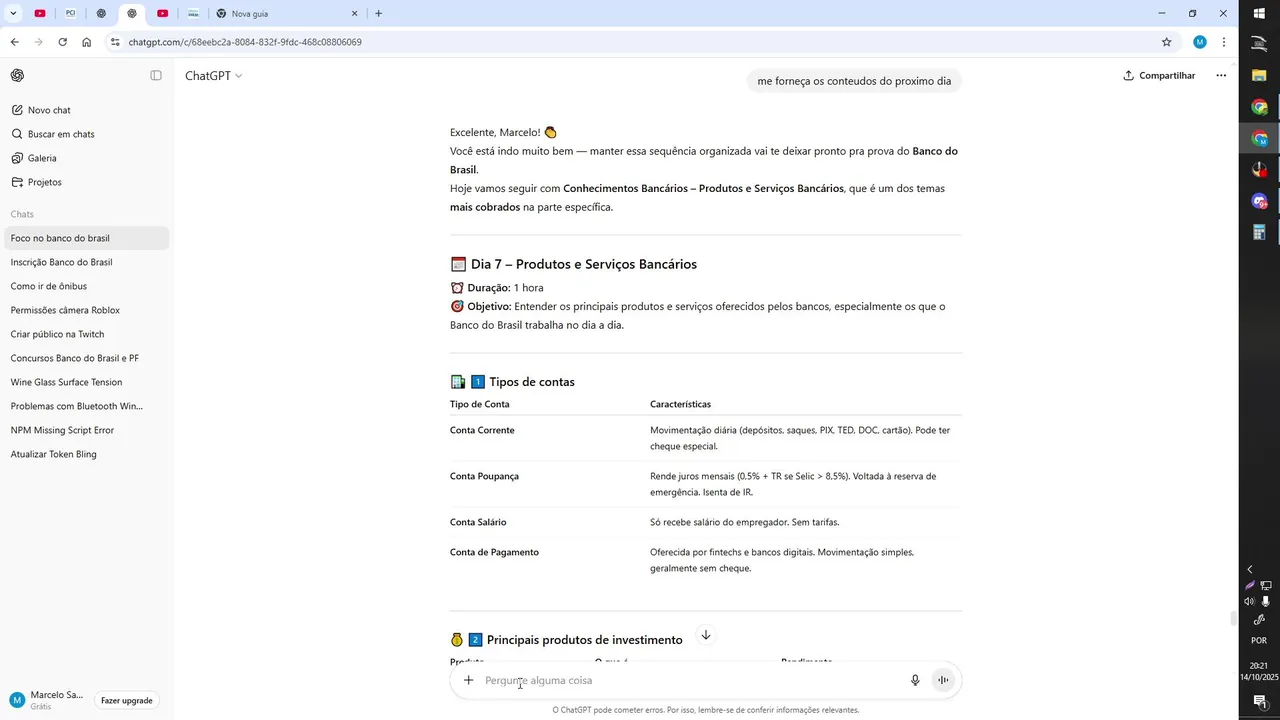Viewport: 1280px width, 720px height.
Task: Open the three-dots conversation options menu
Action: [1221, 76]
